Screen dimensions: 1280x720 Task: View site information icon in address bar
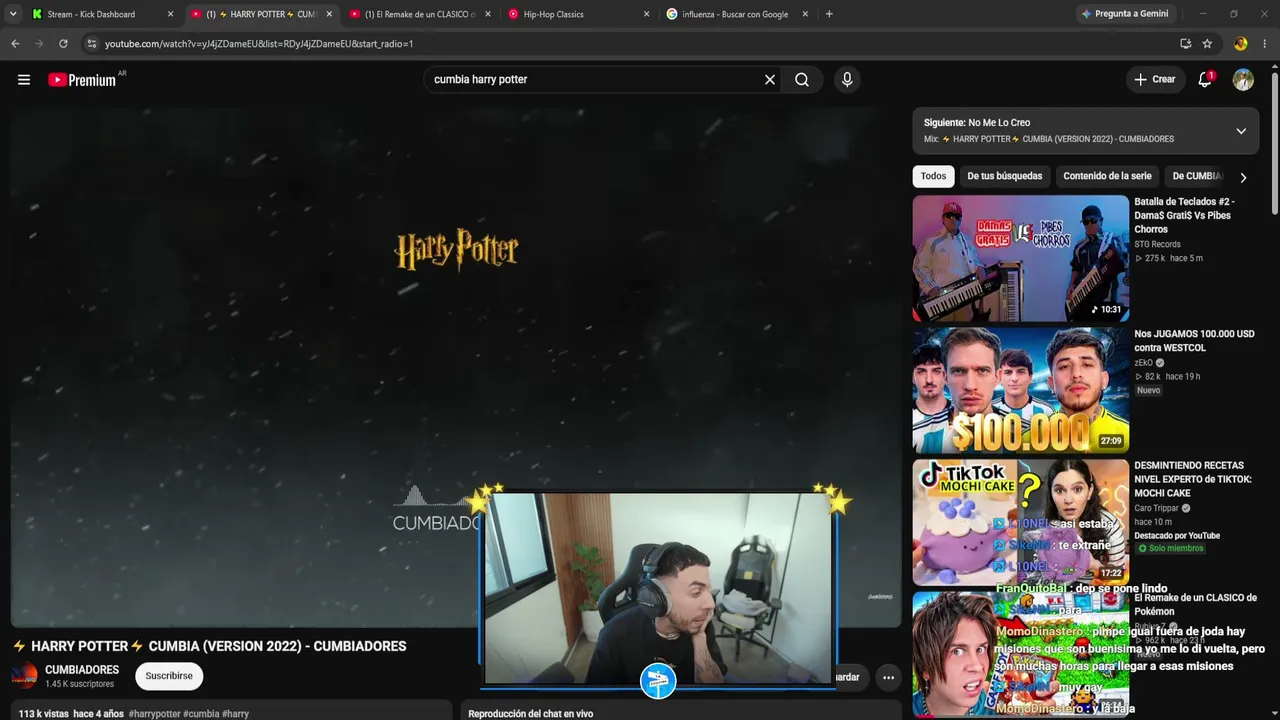pos(91,44)
